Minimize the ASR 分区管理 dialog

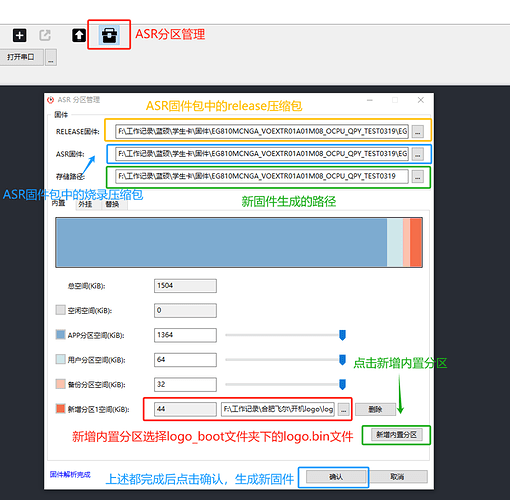pos(370,100)
